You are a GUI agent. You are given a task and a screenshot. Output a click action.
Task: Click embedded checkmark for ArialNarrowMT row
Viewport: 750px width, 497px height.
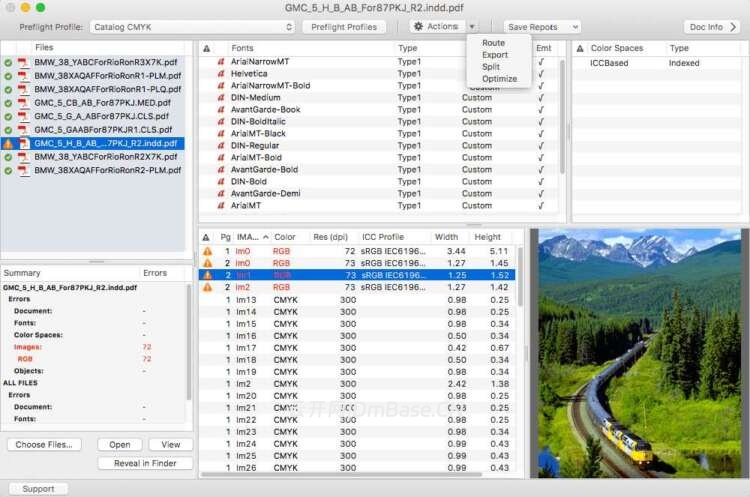click(541, 62)
